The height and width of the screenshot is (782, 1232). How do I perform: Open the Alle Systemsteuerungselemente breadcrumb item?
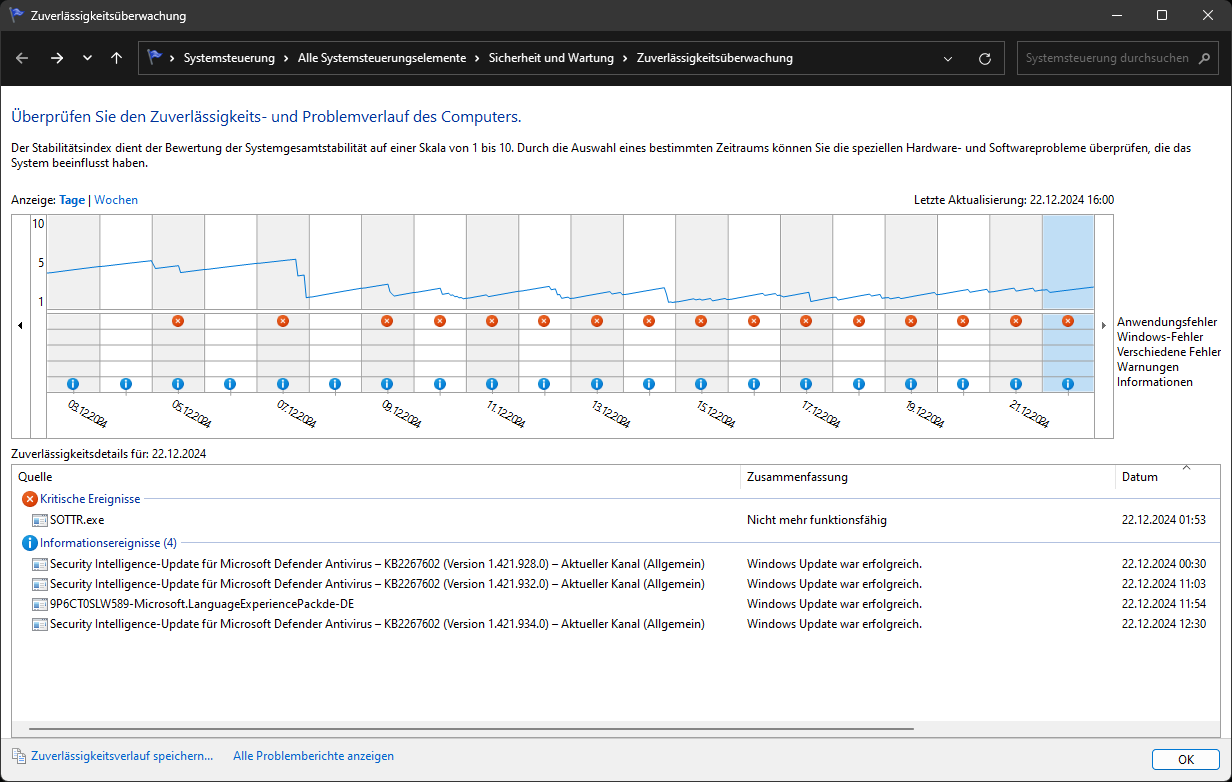(382, 58)
